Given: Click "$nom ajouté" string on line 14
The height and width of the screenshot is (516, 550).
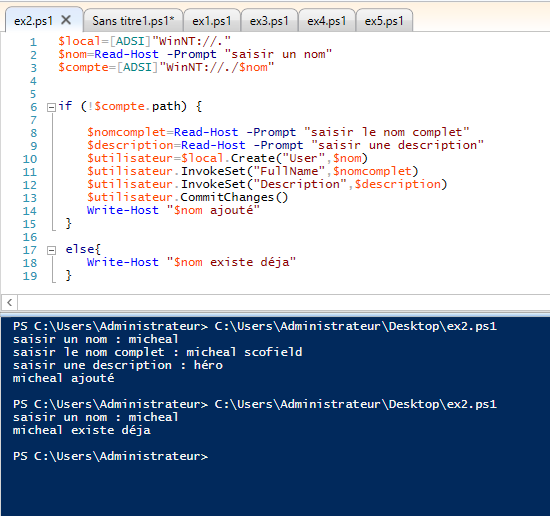Looking at the screenshot, I should point(213,210).
